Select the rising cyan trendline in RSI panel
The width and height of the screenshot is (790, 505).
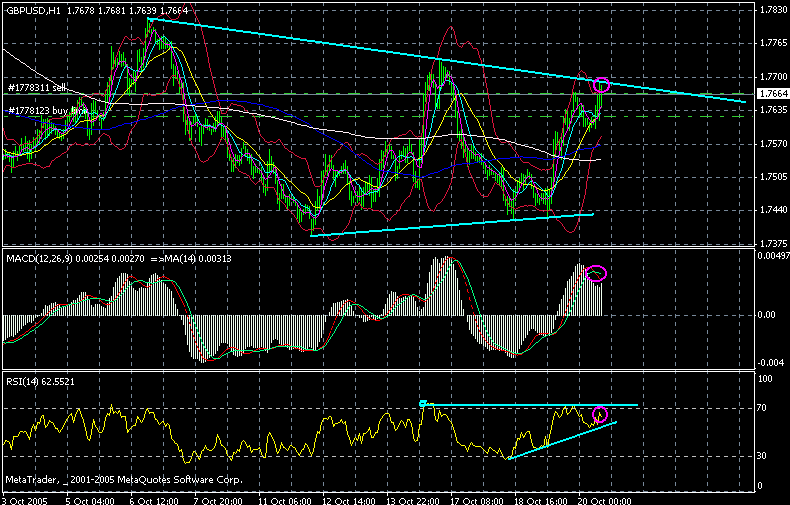point(560,441)
